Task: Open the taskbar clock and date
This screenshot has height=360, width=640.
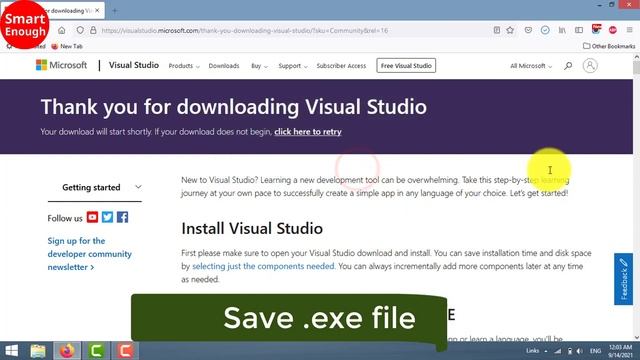Action: point(620,351)
